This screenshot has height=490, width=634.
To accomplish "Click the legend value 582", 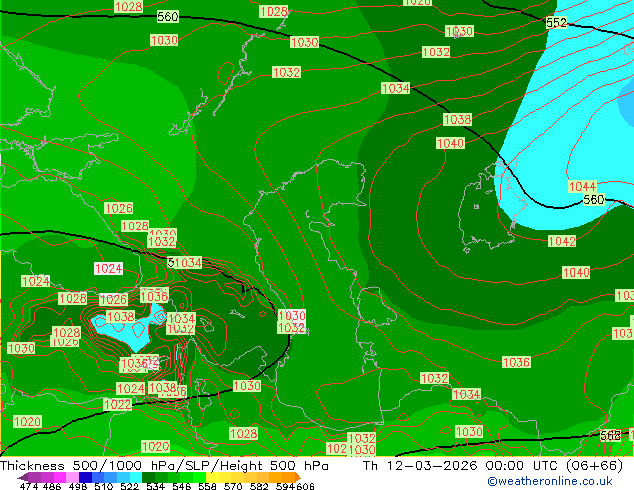I will point(259,486).
